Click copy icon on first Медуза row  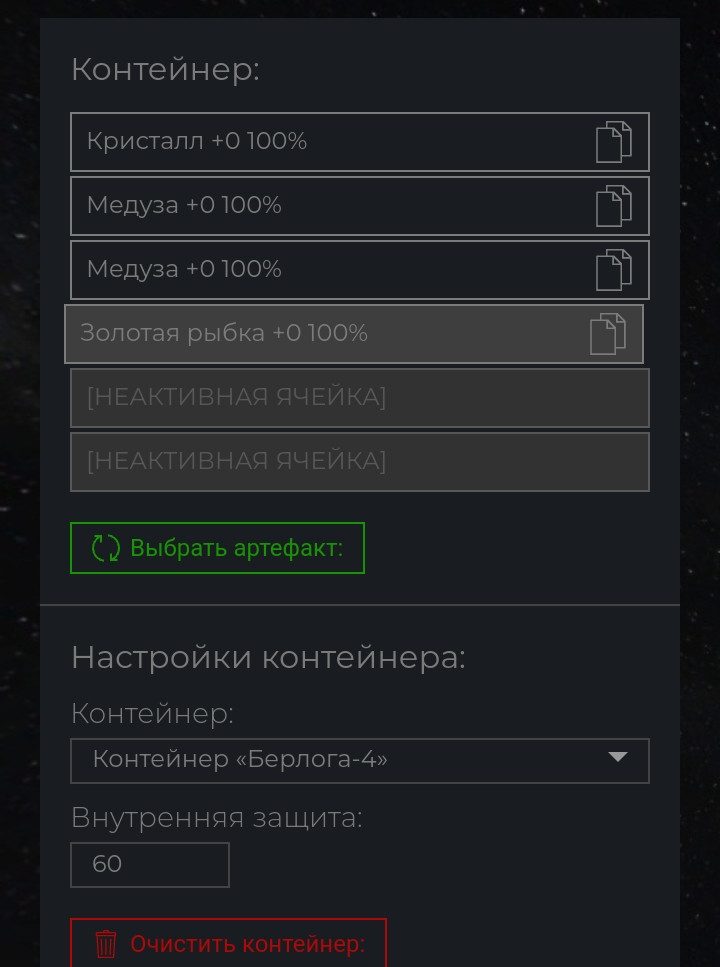coord(613,206)
